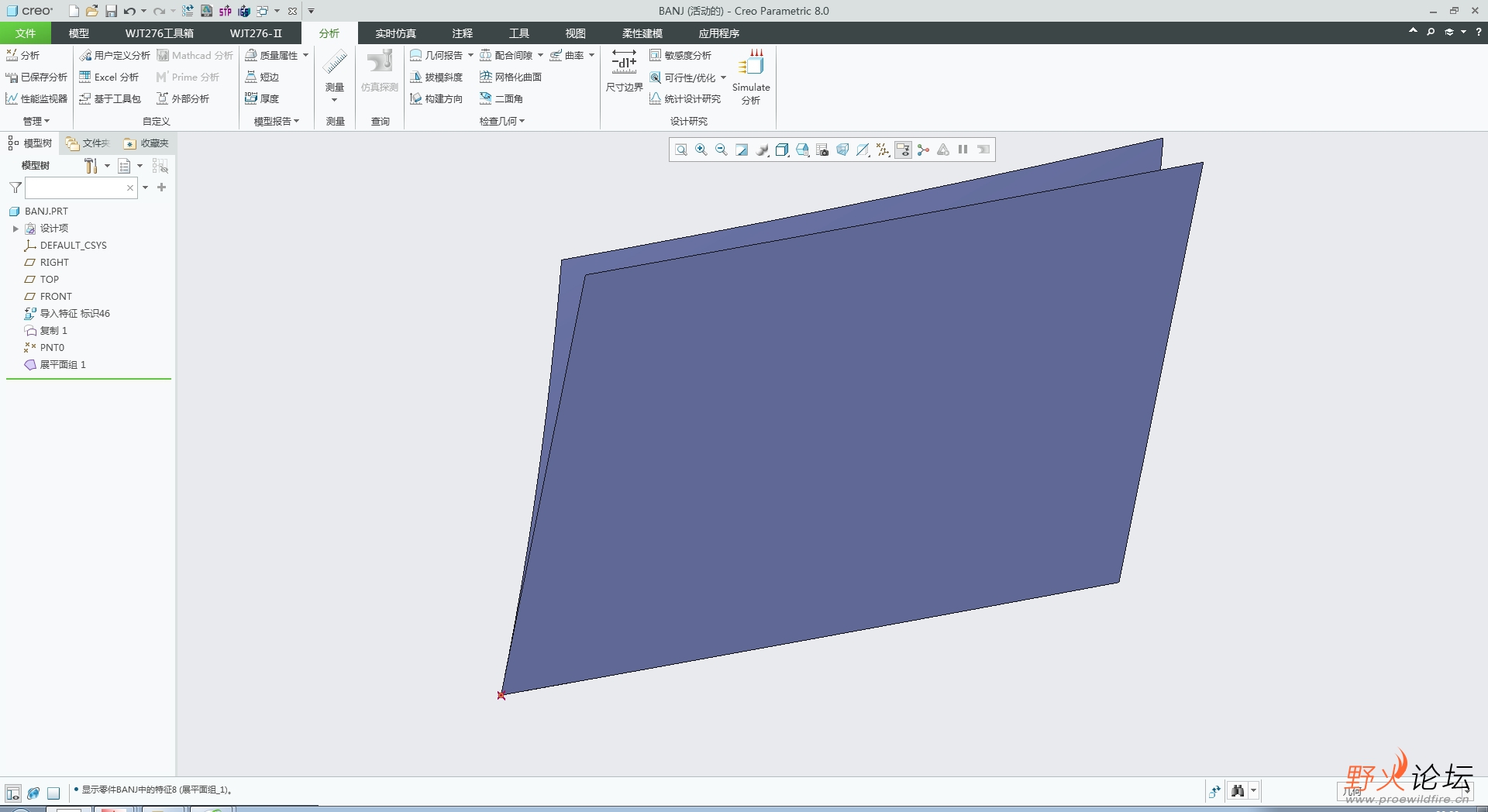This screenshot has width=1488, height=812.
Task: Switch to the 视图 ribbon tab
Action: click(575, 33)
